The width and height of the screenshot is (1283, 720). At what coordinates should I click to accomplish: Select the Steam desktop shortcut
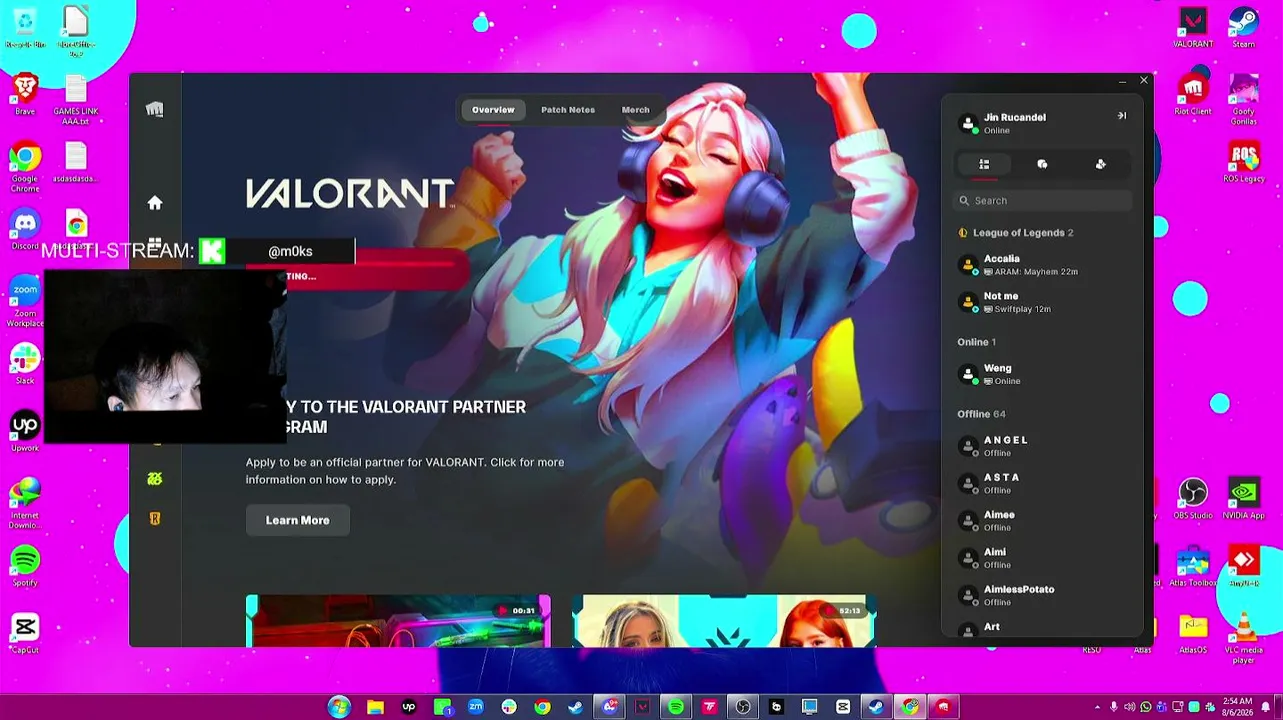pyautogui.click(x=1244, y=27)
